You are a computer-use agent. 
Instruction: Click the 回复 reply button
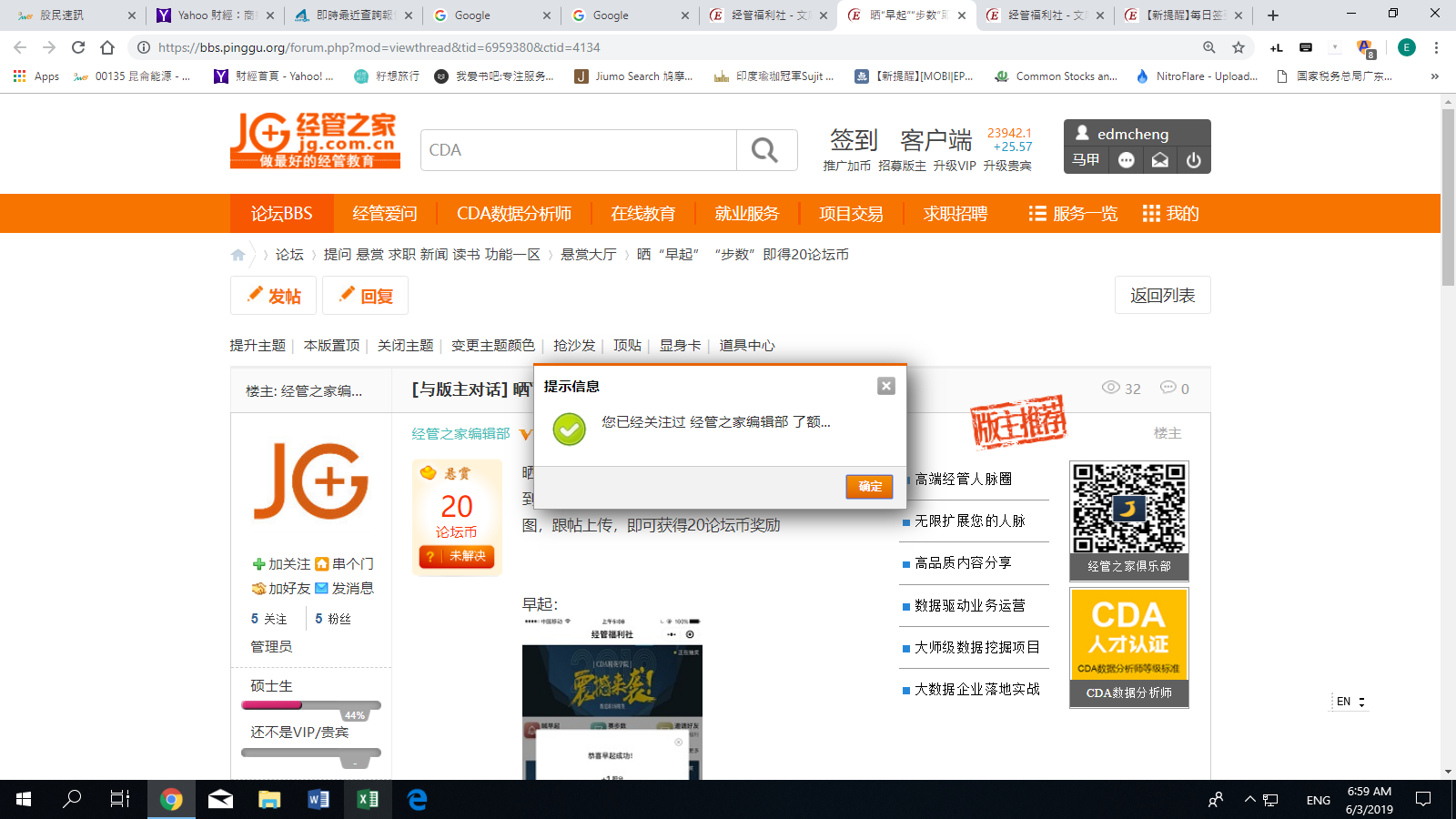click(365, 296)
